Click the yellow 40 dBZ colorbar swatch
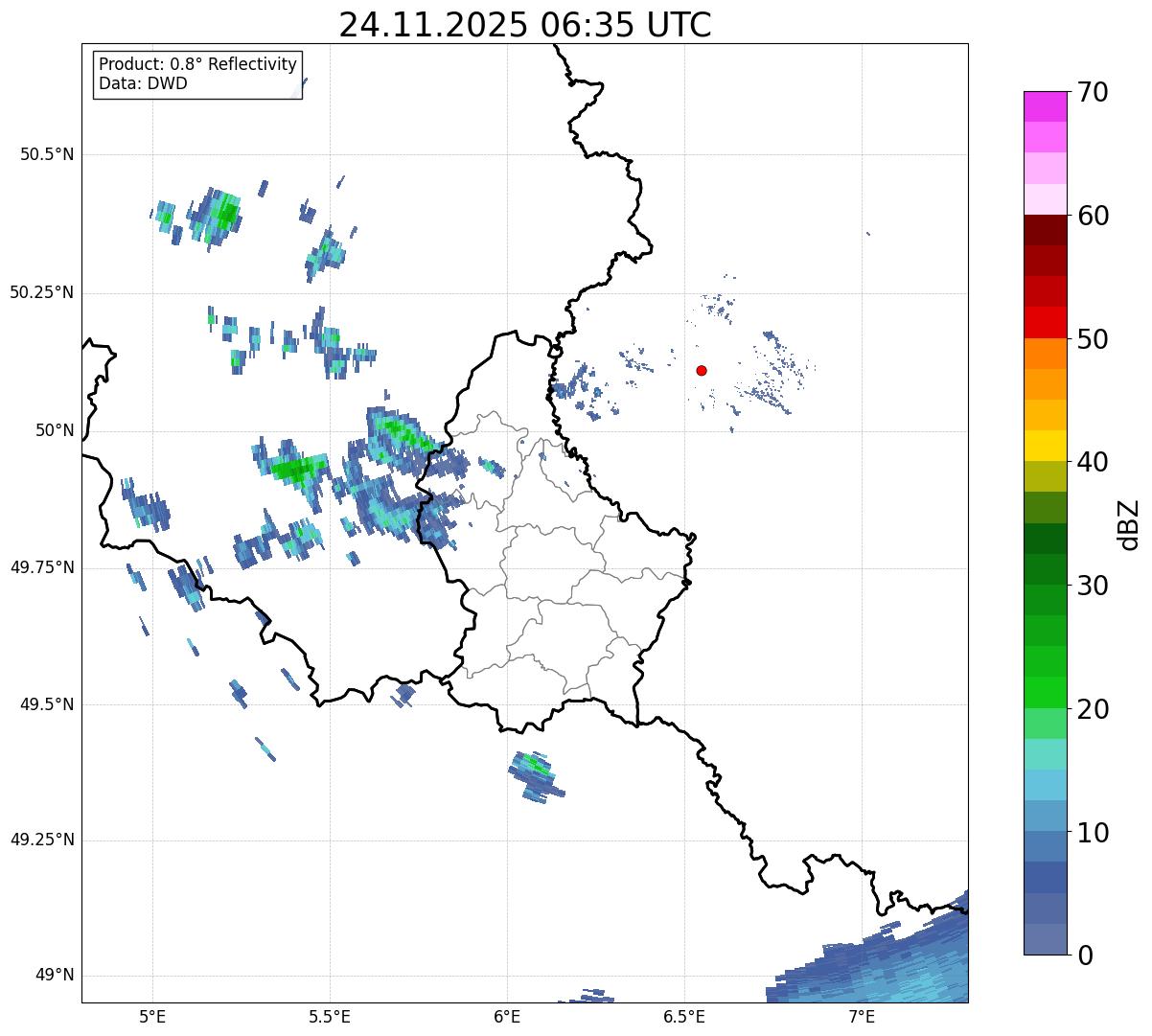The image size is (1152, 1036). coord(1045,446)
